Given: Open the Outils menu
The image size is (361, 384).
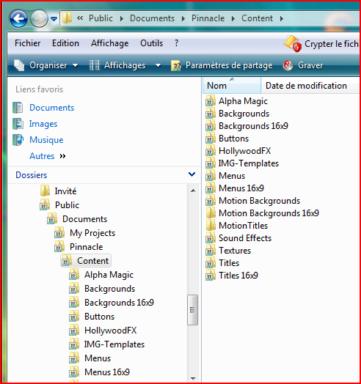Looking at the screenshot, I should tap(152, 43).
